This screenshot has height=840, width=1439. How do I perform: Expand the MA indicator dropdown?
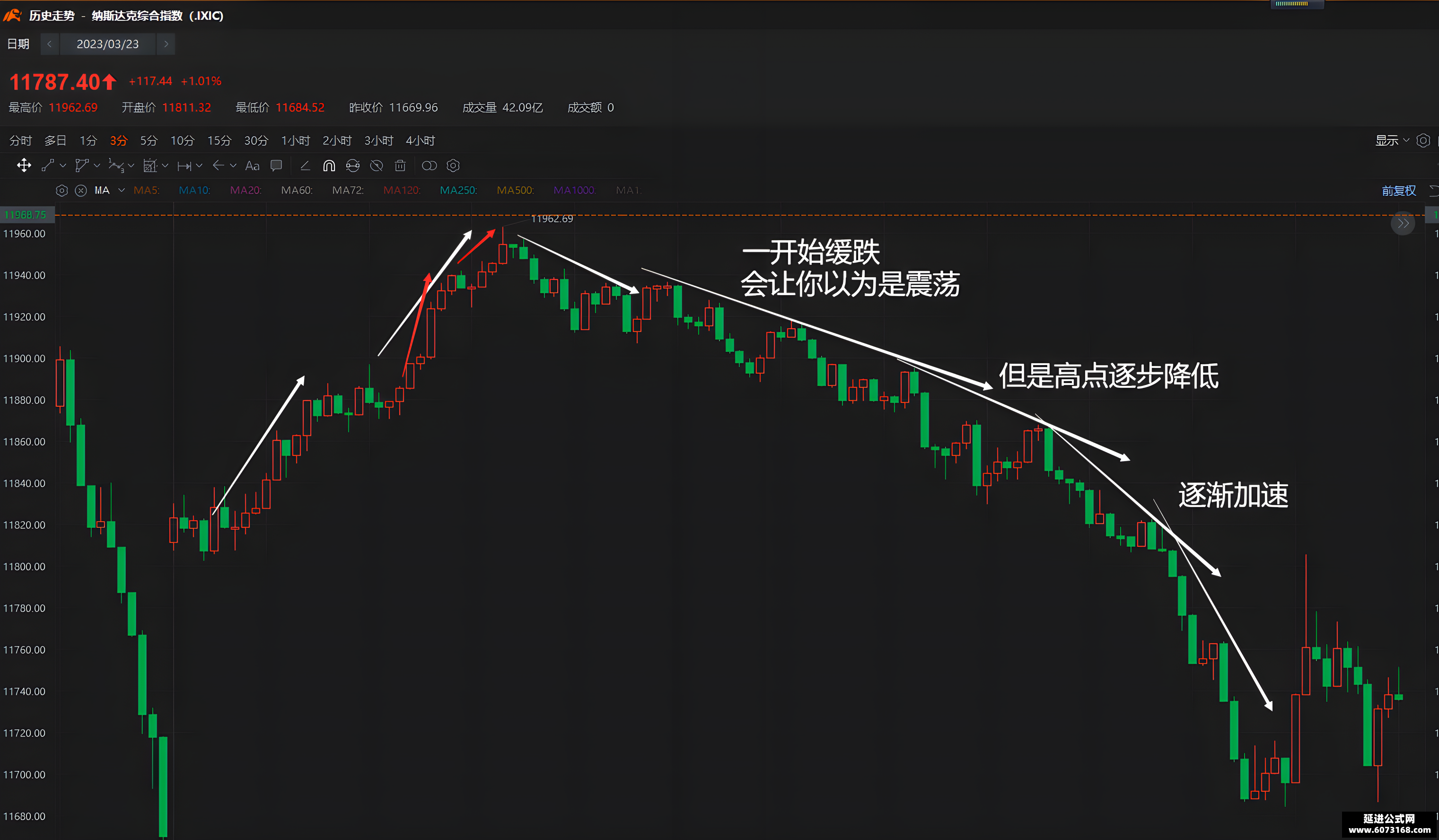click(x=122, y=190)
